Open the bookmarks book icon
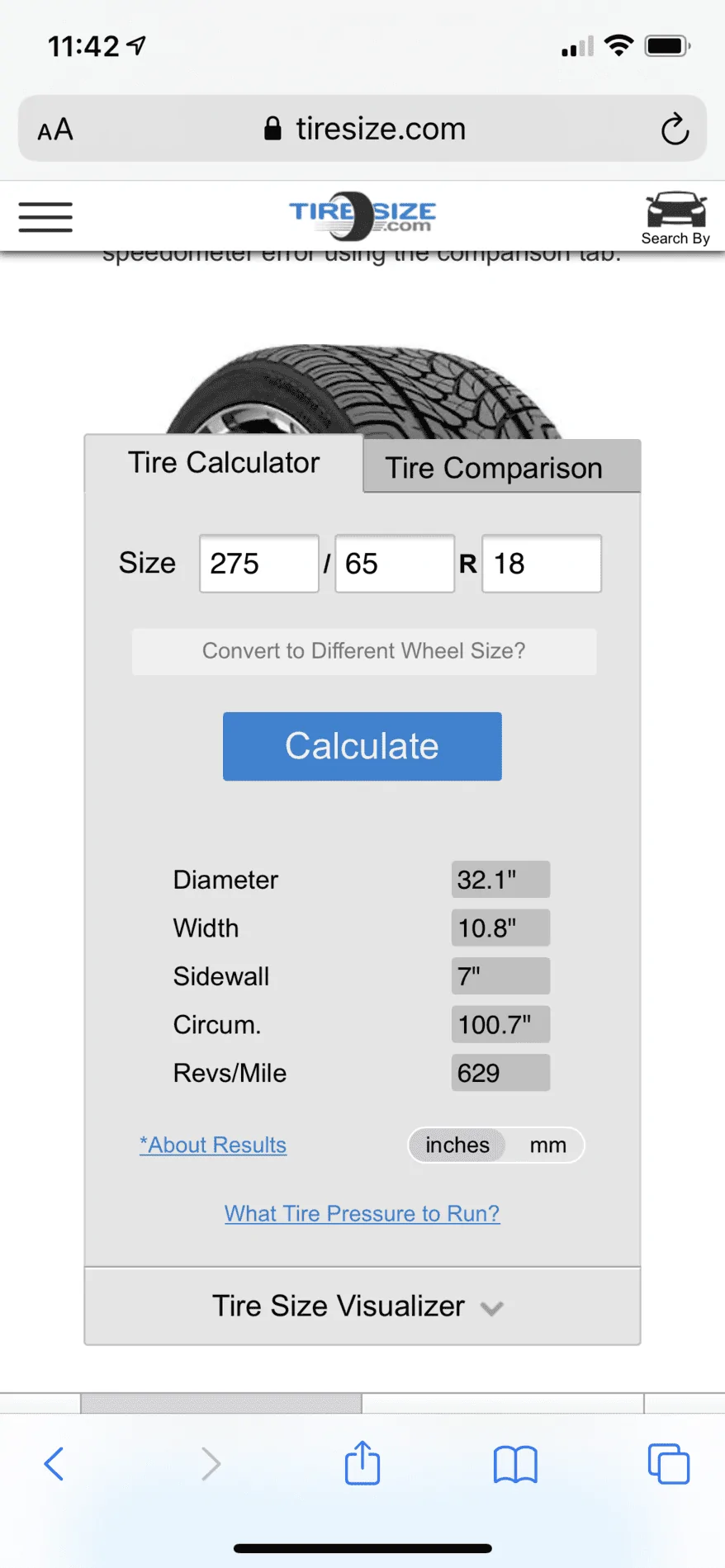The width and height of the screenshot is (725, 1568). [x=515, y=1465]
